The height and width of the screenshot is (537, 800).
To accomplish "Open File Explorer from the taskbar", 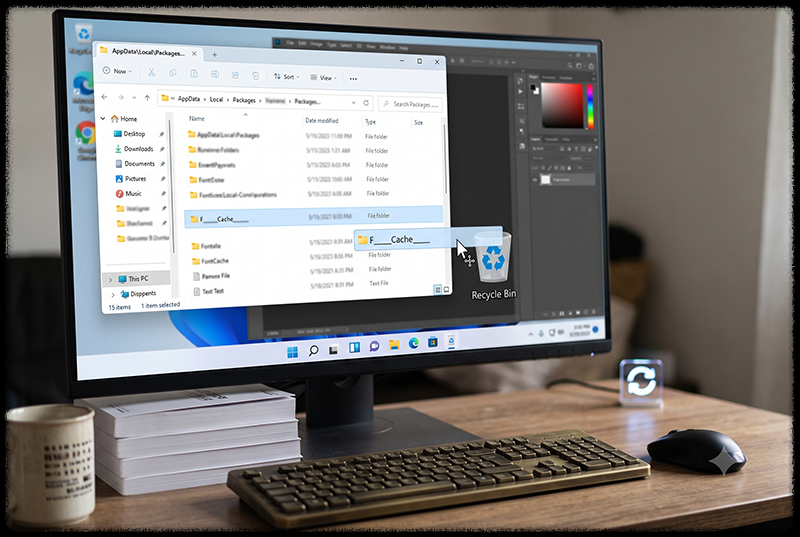I will (394, 345).
